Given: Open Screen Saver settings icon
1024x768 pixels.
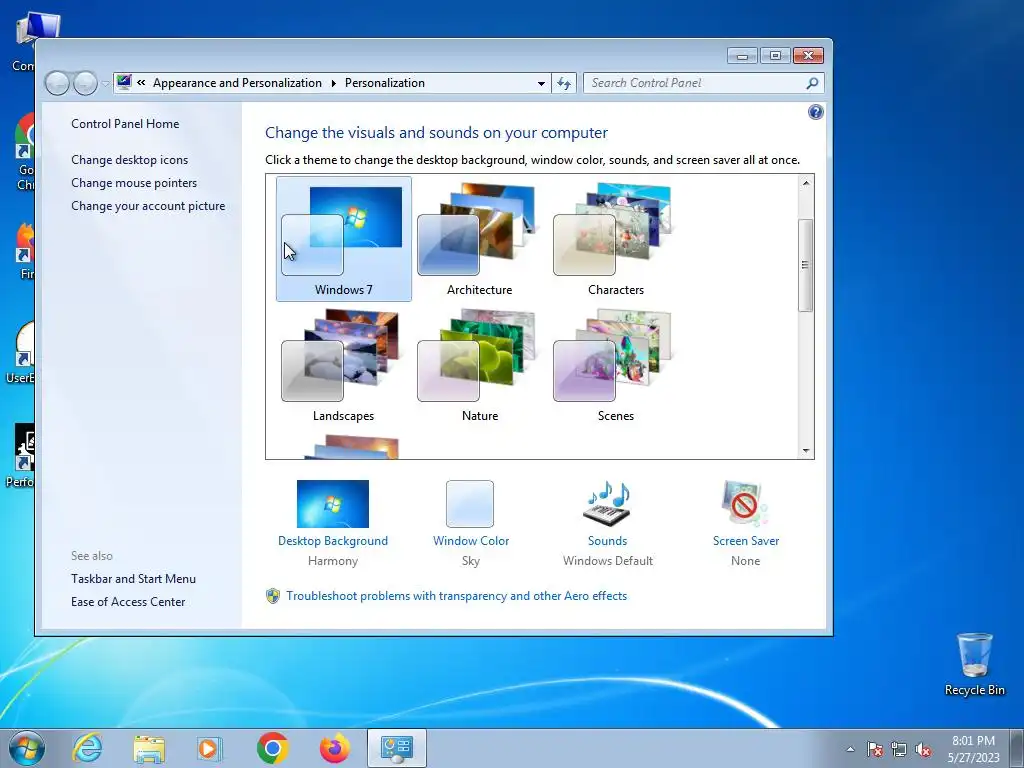Looking at the screenshot, I should point(745,504).
